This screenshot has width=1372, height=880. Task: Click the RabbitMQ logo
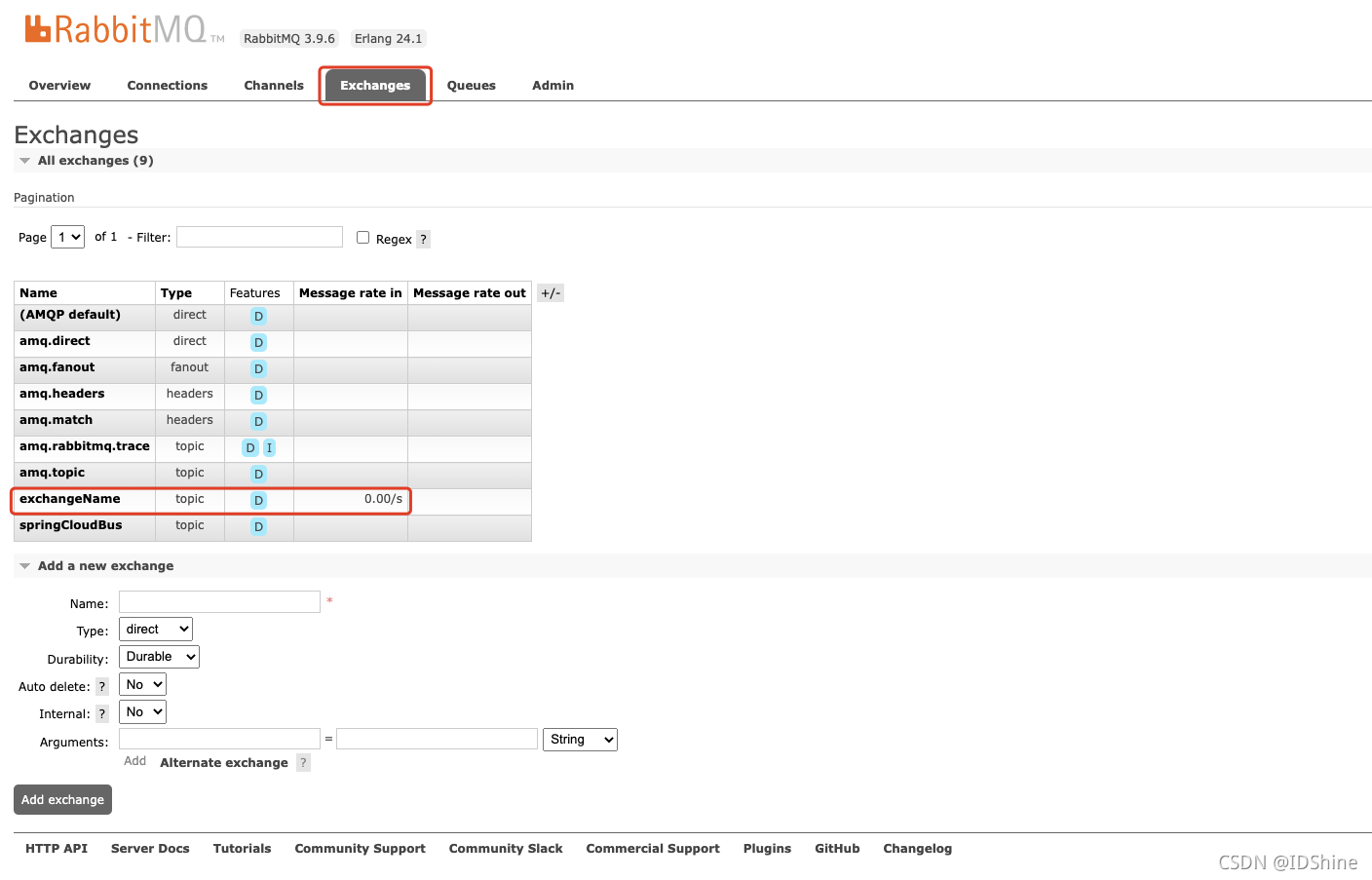[x=125, y=29]
